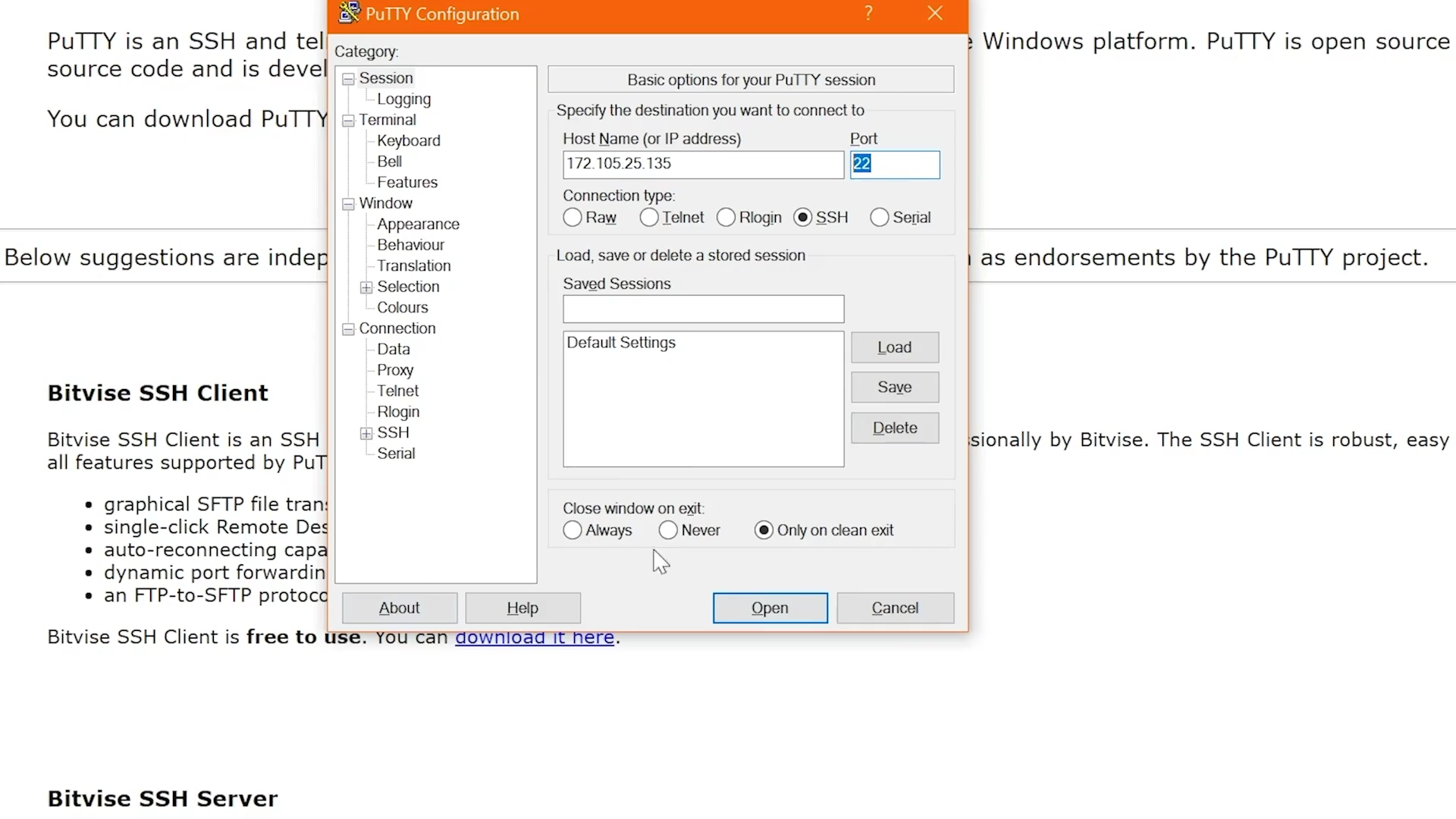Image resolution: width=1456 pixels, height=819 pixels.
Task: Select Always close window on exit
Action: pyautogui.click(x=573, y=530)
